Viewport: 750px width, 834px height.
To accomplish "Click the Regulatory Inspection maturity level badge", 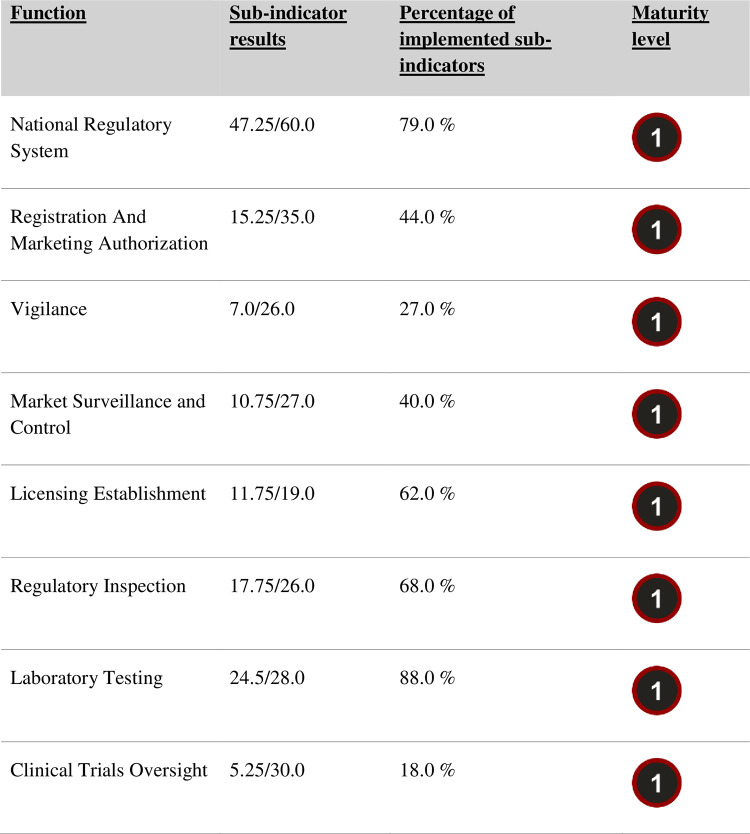I will pyautogui.click(x=656, y=598).
